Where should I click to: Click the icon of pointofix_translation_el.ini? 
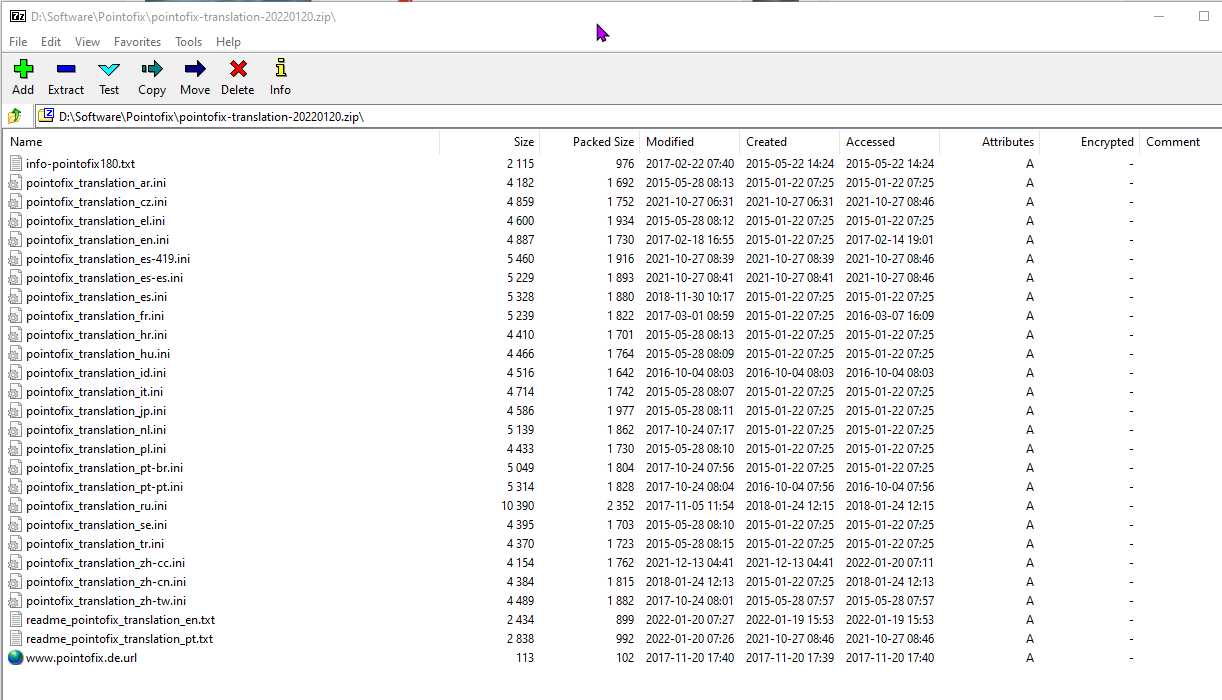pos(15,220)
